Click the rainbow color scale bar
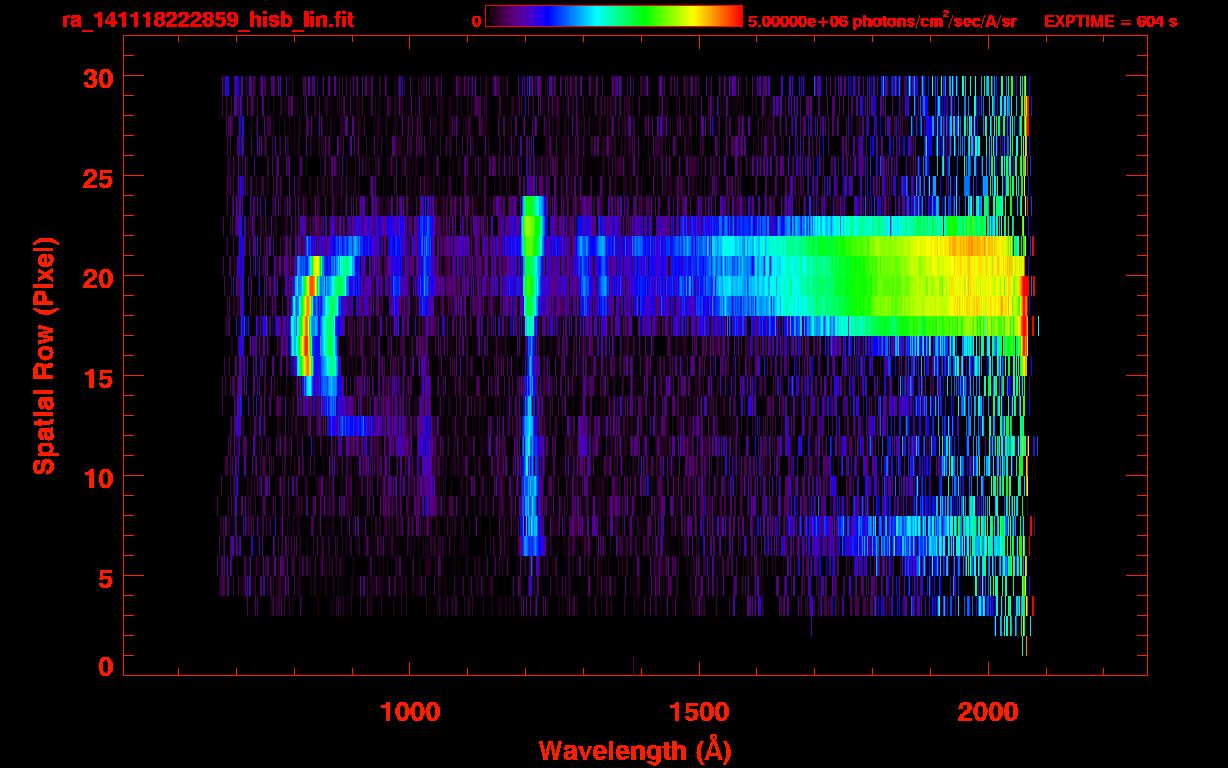 tap(614, 16)
